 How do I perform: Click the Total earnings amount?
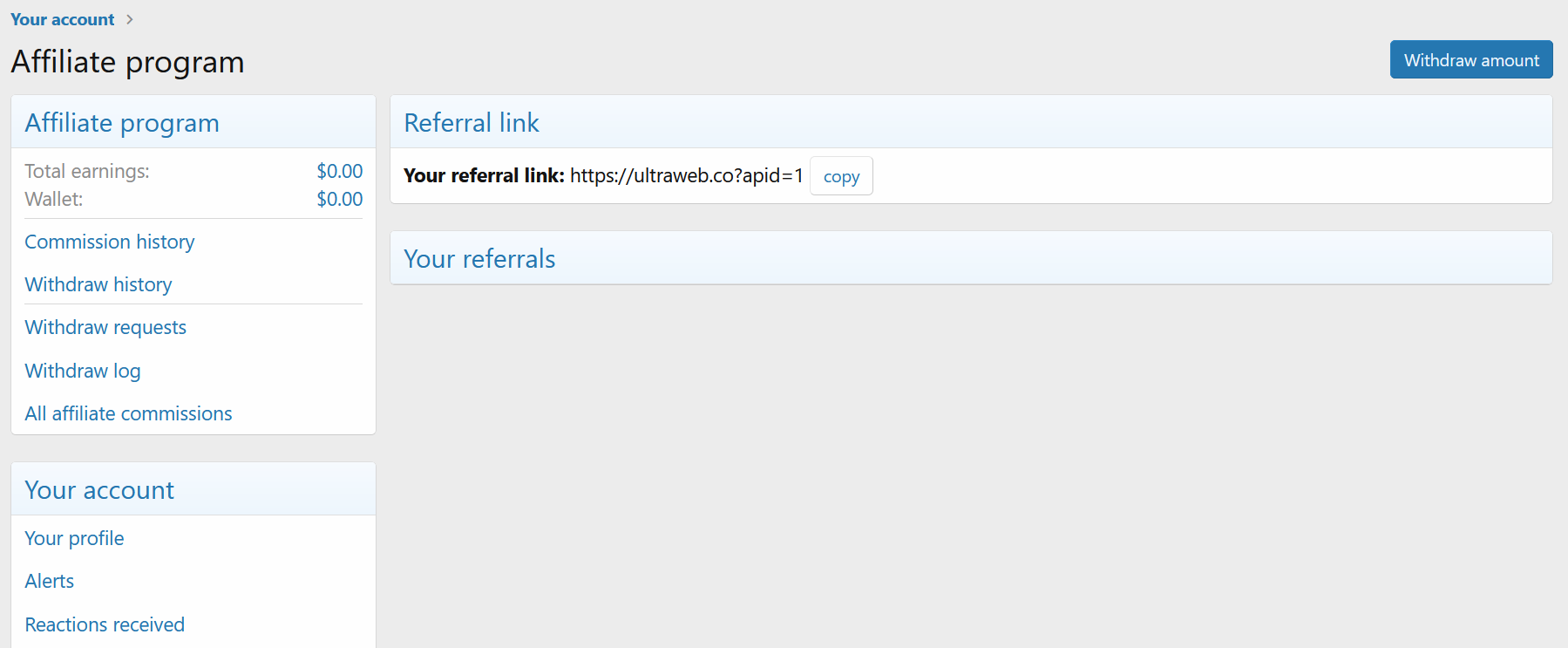340,171
